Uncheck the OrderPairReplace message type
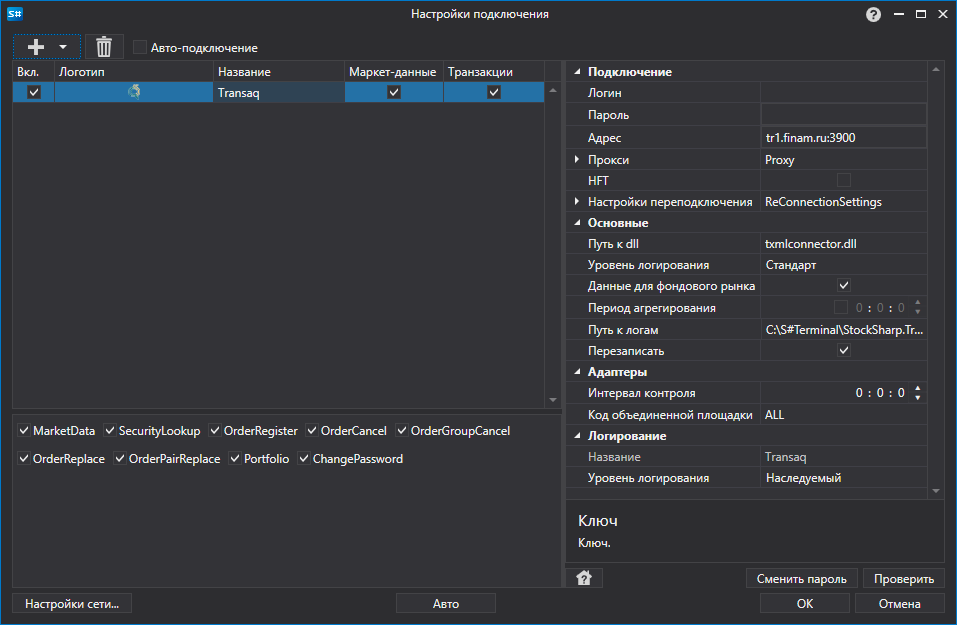 [120, 458]
